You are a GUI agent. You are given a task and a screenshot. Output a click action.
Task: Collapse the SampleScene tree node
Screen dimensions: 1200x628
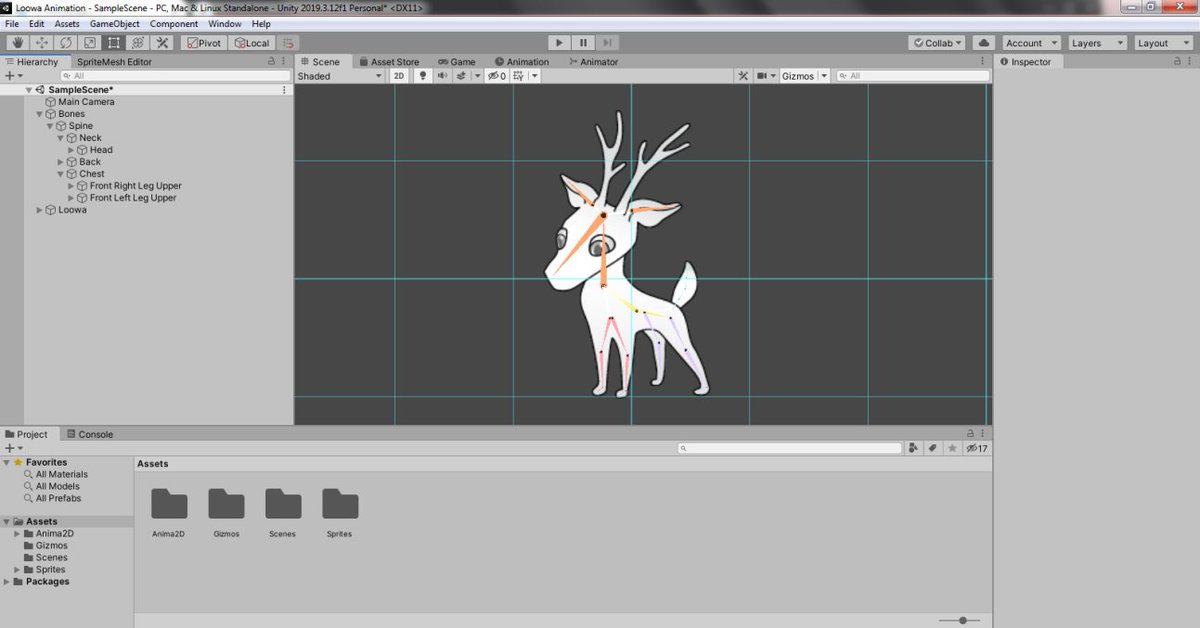[29, 90]
